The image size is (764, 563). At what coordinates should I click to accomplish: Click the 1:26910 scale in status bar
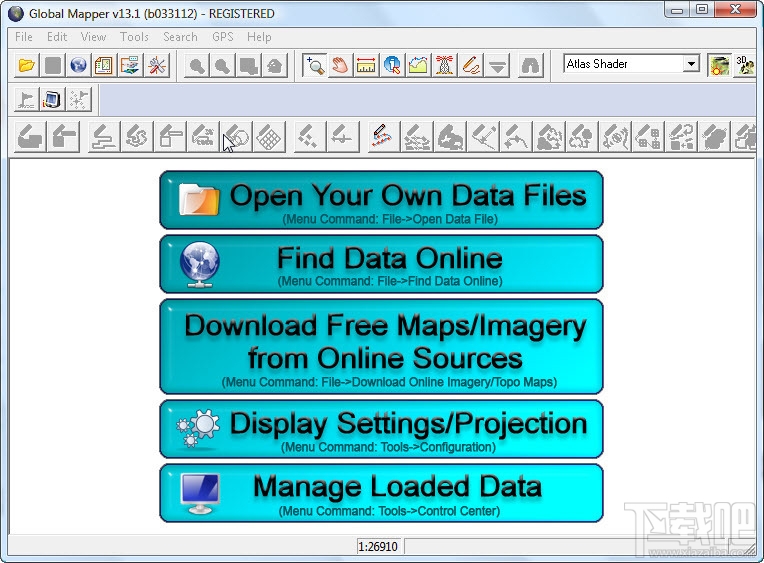(x=378, y=546)
